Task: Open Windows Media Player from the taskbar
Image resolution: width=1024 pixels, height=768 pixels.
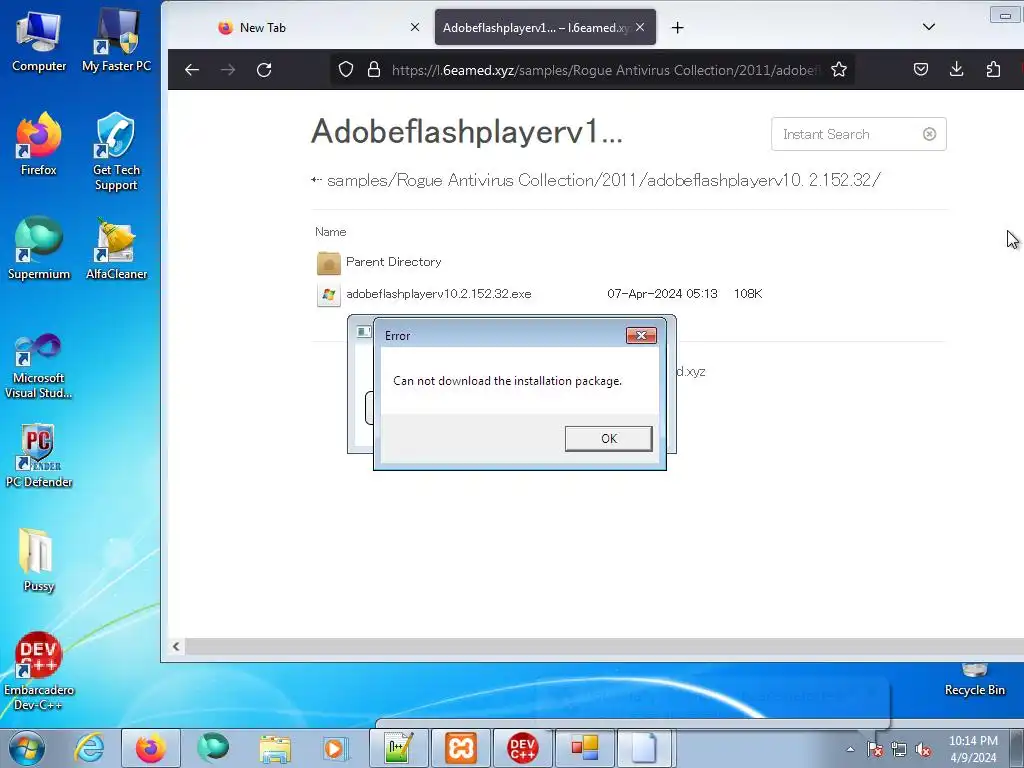Action: [336, 748]
